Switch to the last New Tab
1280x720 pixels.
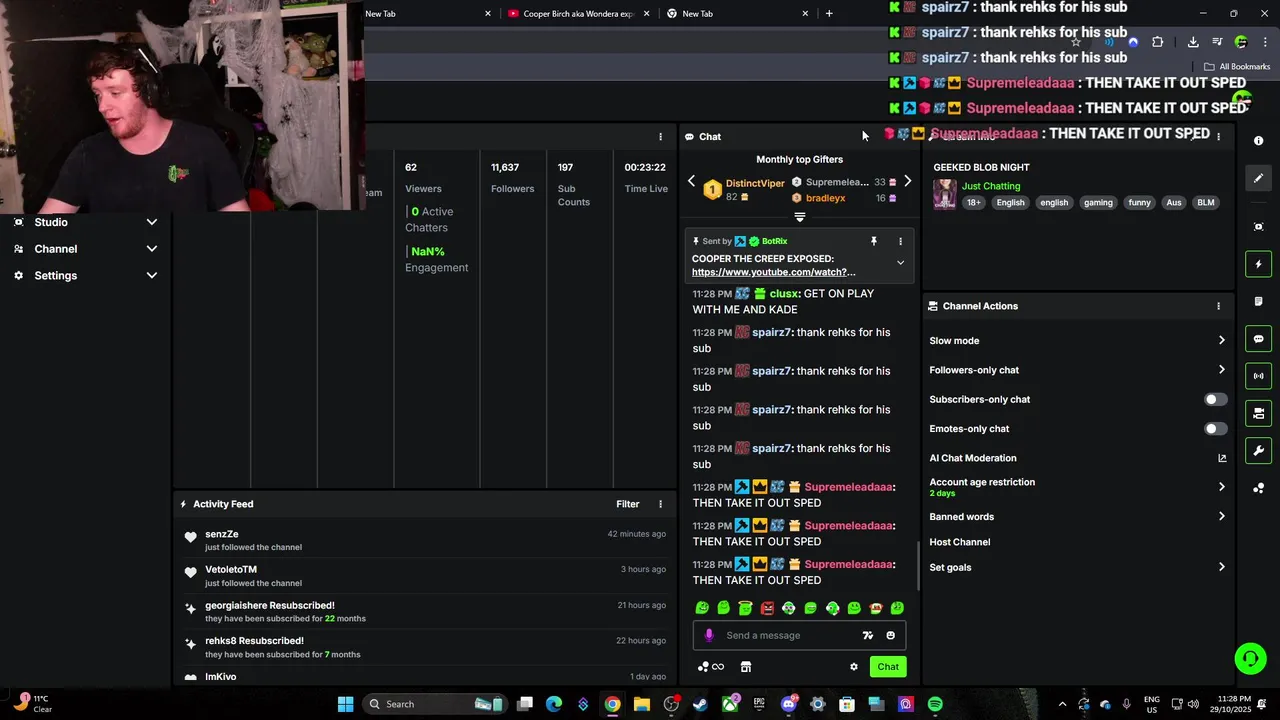tap(738, 14)
